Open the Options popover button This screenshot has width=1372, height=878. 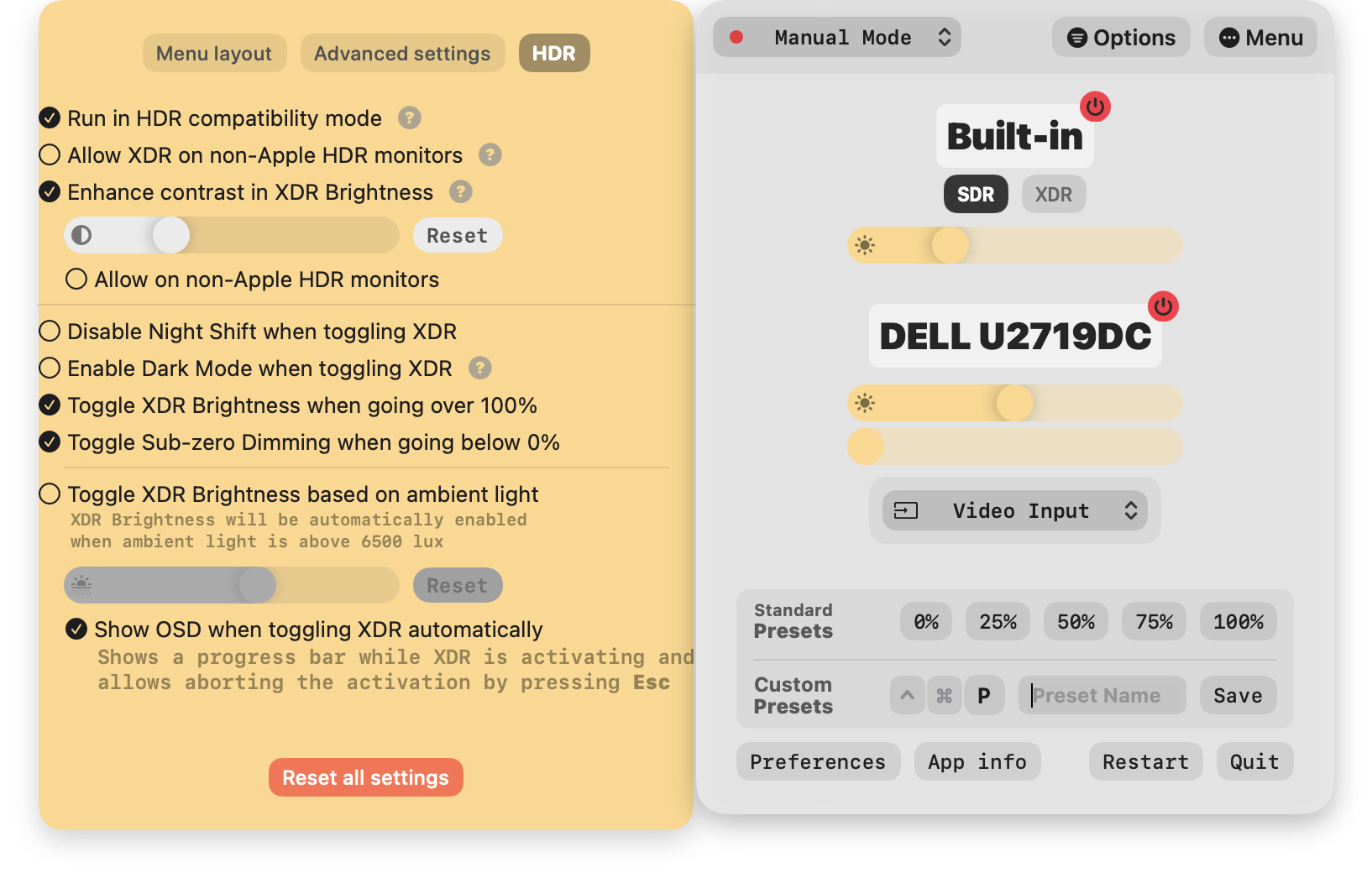pos(1121,38)
